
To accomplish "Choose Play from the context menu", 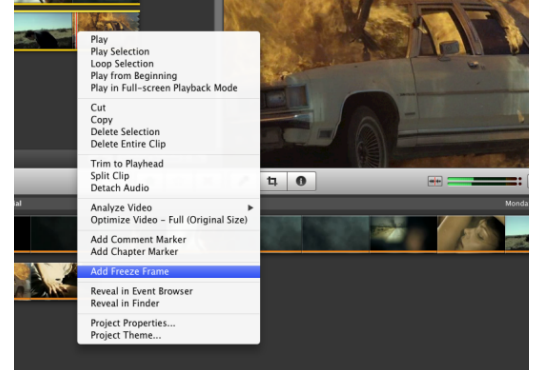I will (x=168, y=39).
